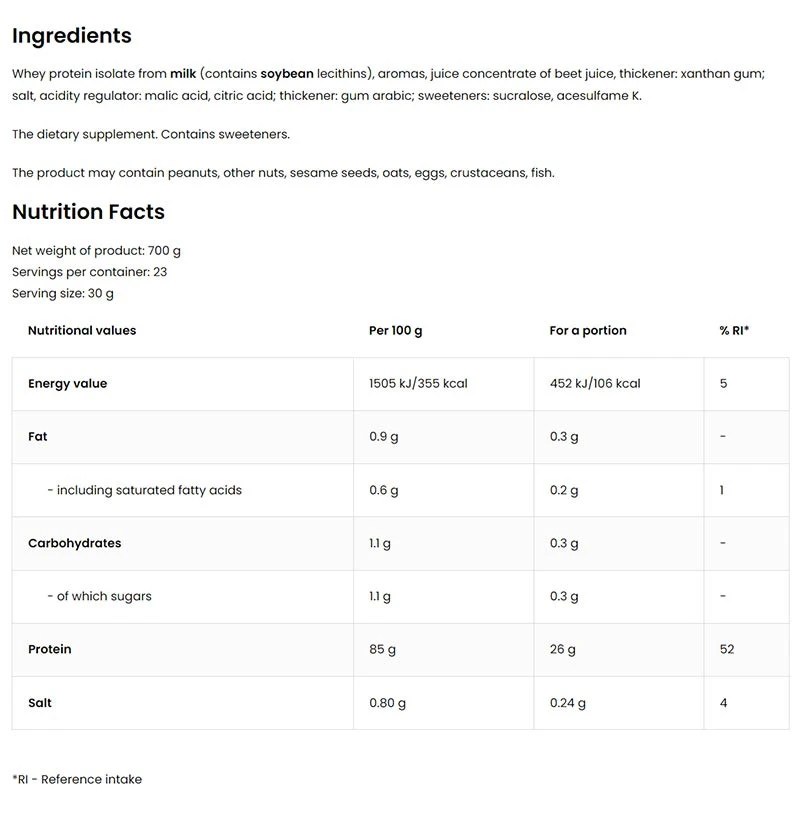
Task: Select the Net weight of product line
Action: click(96, 251)
